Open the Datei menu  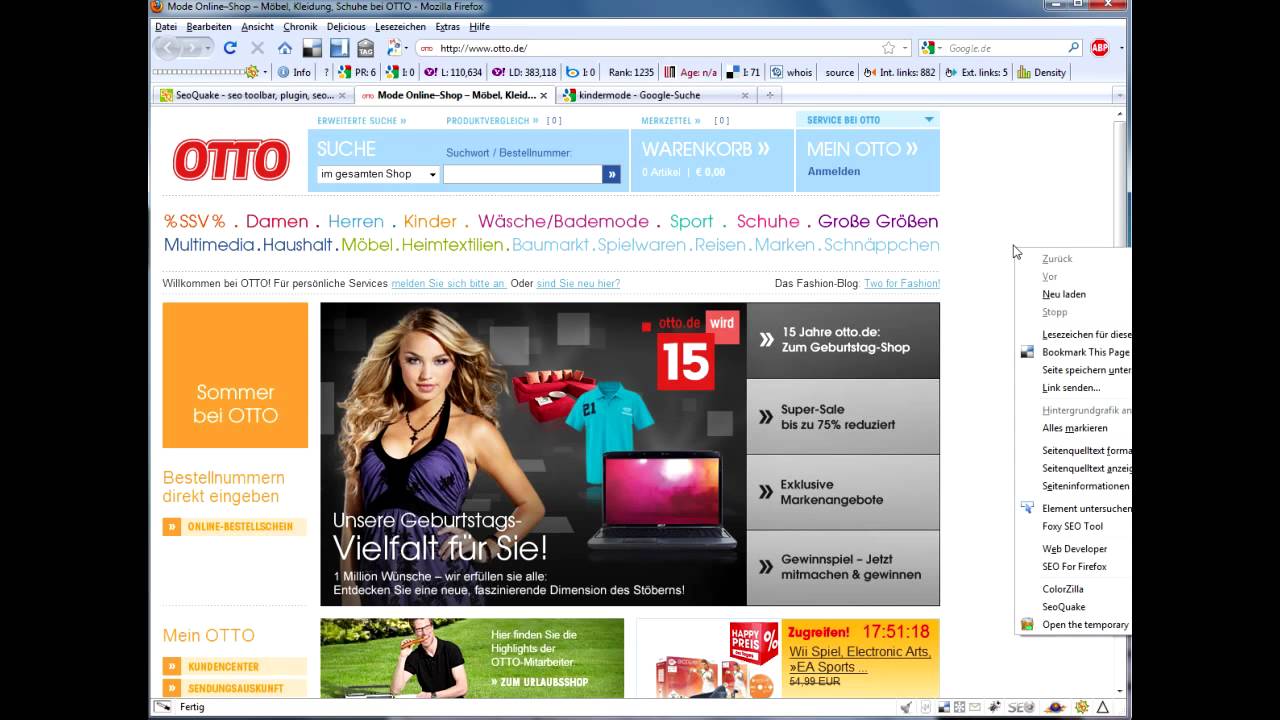(x=166, y=27)
